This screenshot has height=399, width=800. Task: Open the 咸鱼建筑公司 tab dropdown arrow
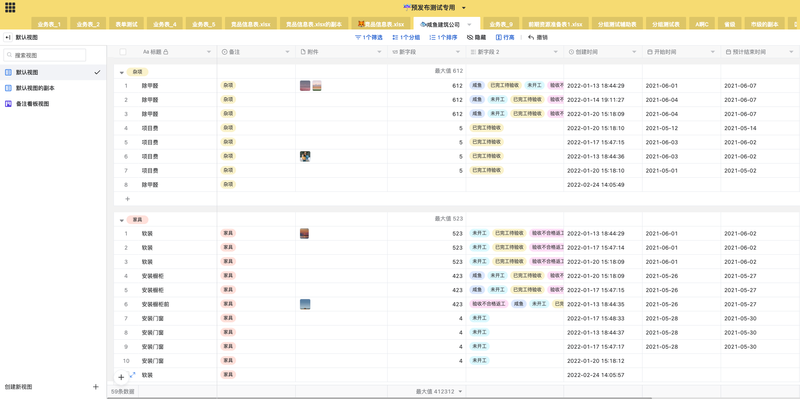pos(469,24)
